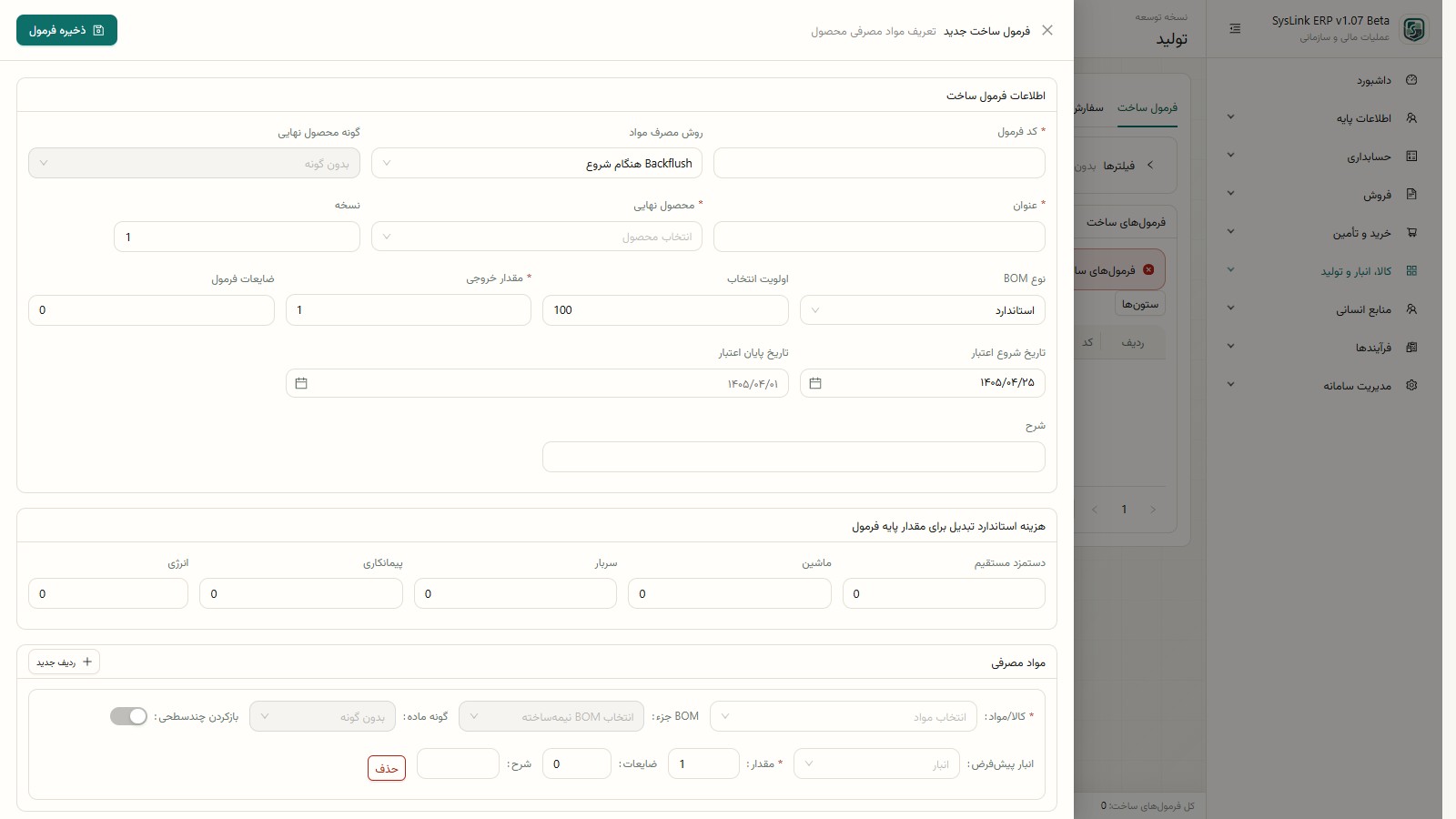1456x819 pixels.
Task: Open calendar icon for تاریخ پایان اعتبار
Action: pyautogui.click(x=301, y=383)
